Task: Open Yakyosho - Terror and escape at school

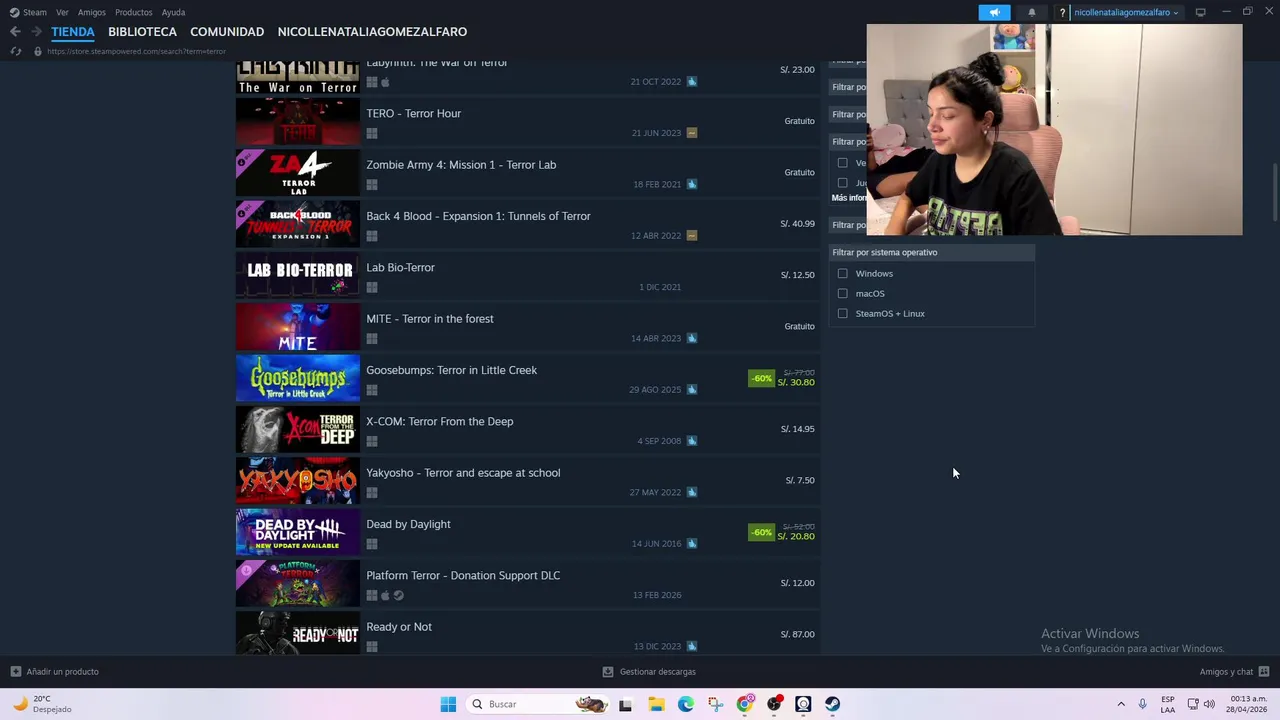Action: [528, 480]
